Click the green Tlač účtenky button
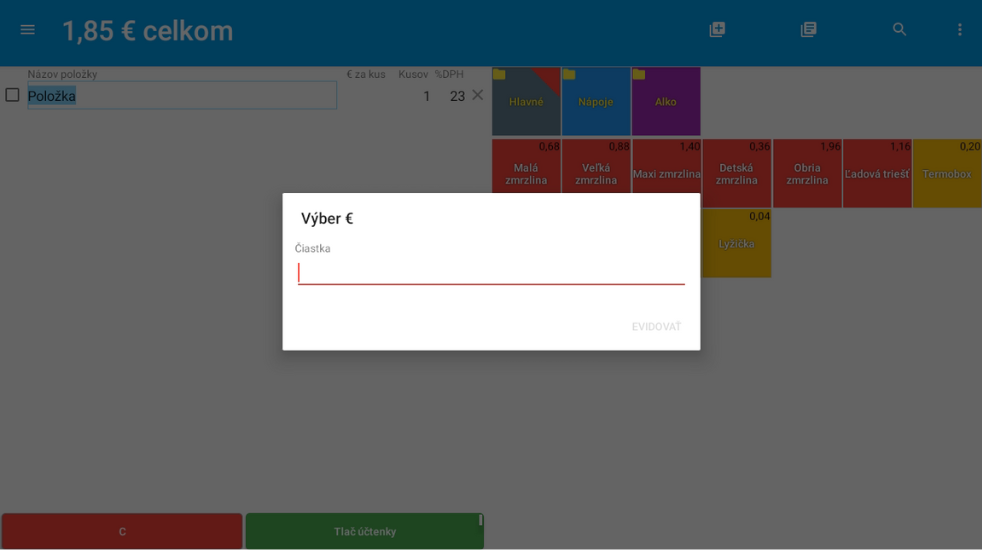The width and height of the screenshot is (982, 550). tap(364, 531)
